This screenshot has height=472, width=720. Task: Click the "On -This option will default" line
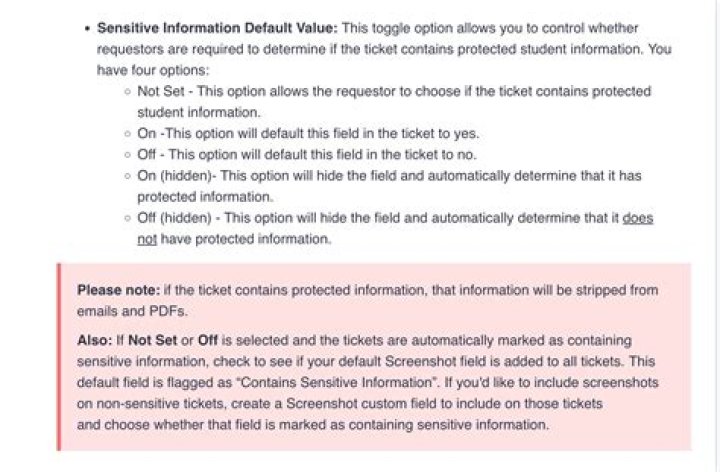click(x=308, y=134)
